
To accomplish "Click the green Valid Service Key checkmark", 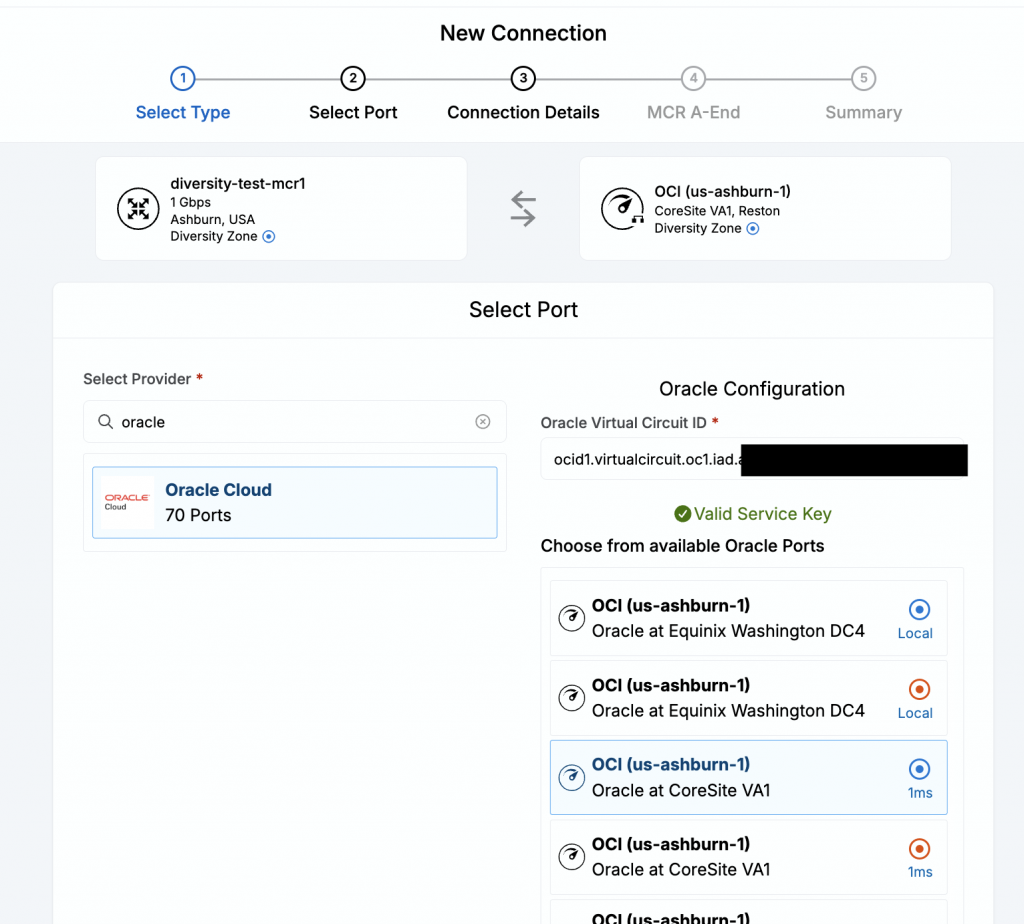I will click(682, 514).
